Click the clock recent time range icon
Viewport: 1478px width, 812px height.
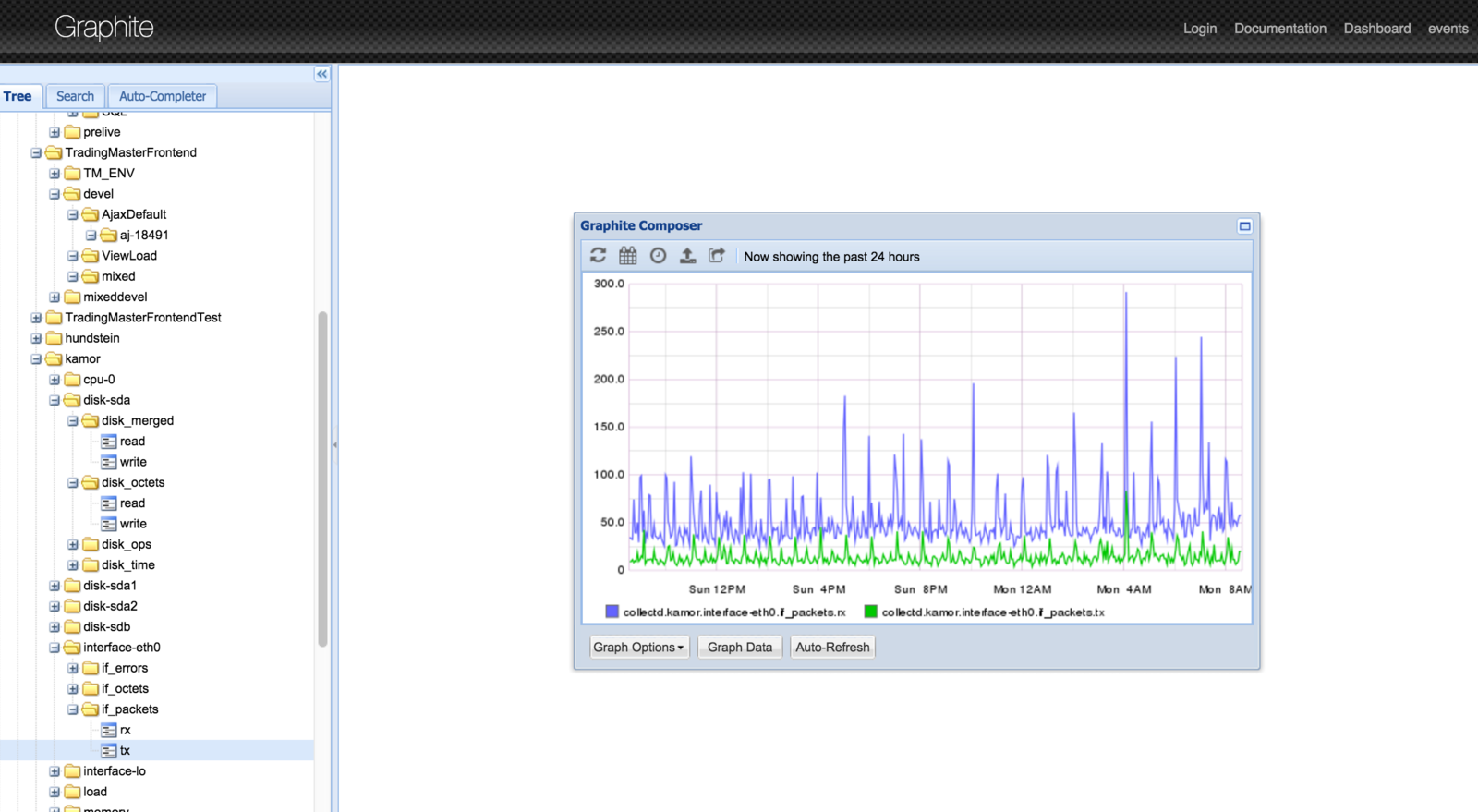click(658, 256)
